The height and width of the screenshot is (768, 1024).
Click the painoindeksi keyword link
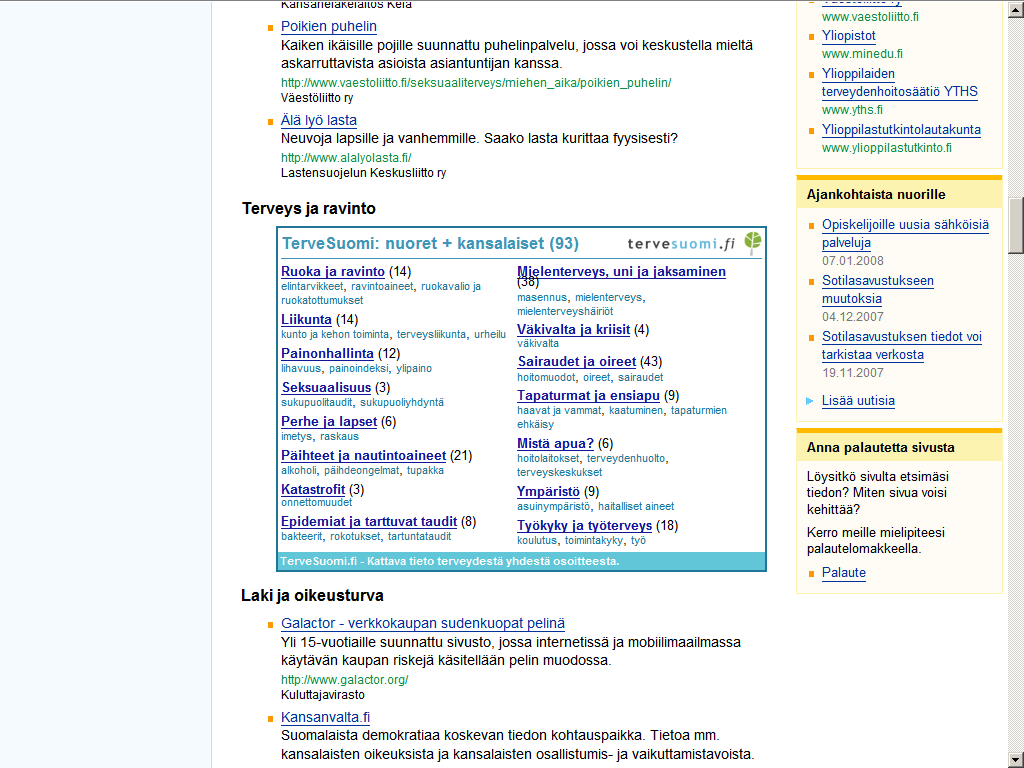[x=359, y=368]
